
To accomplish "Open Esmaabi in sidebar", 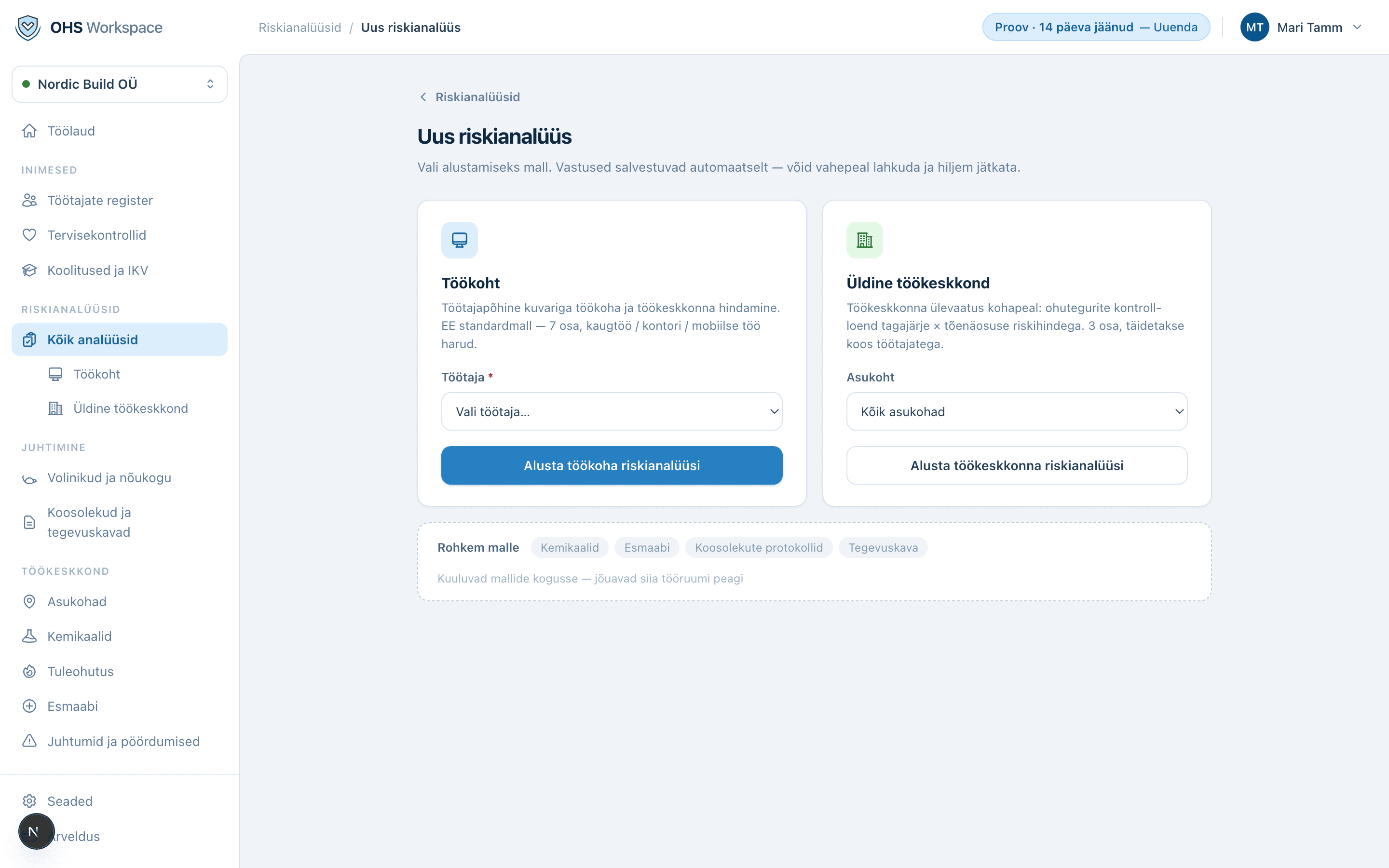I will tap(120, 706).
